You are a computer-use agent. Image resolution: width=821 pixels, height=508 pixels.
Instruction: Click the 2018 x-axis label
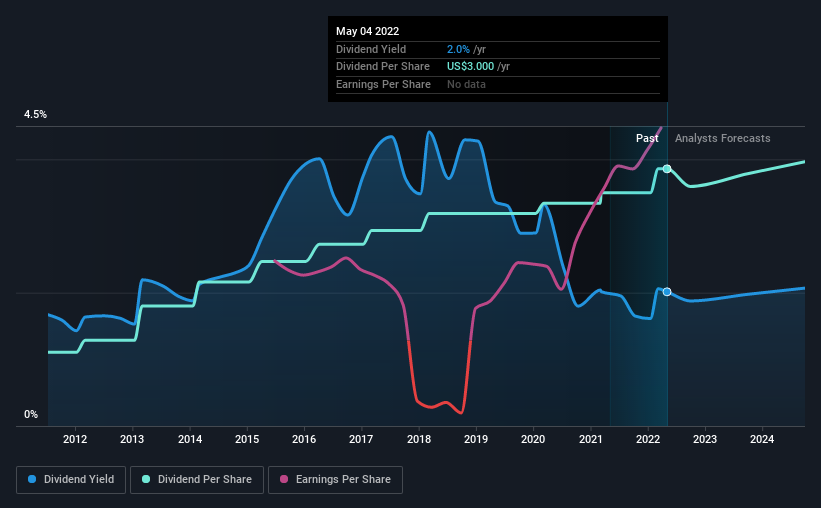click(x=419, y=439)
